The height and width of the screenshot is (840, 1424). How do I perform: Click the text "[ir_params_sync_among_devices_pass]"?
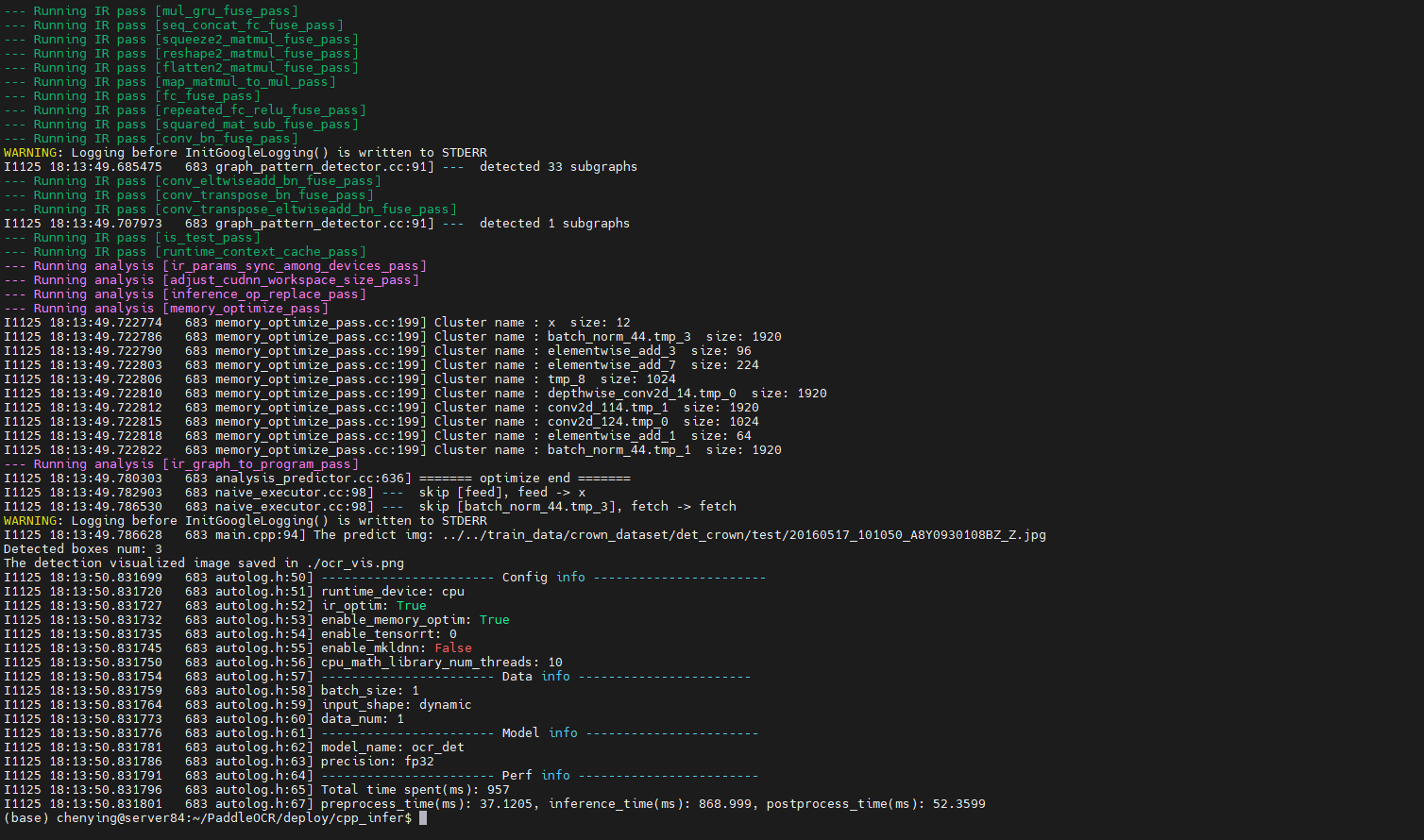[x=295, y=266]
